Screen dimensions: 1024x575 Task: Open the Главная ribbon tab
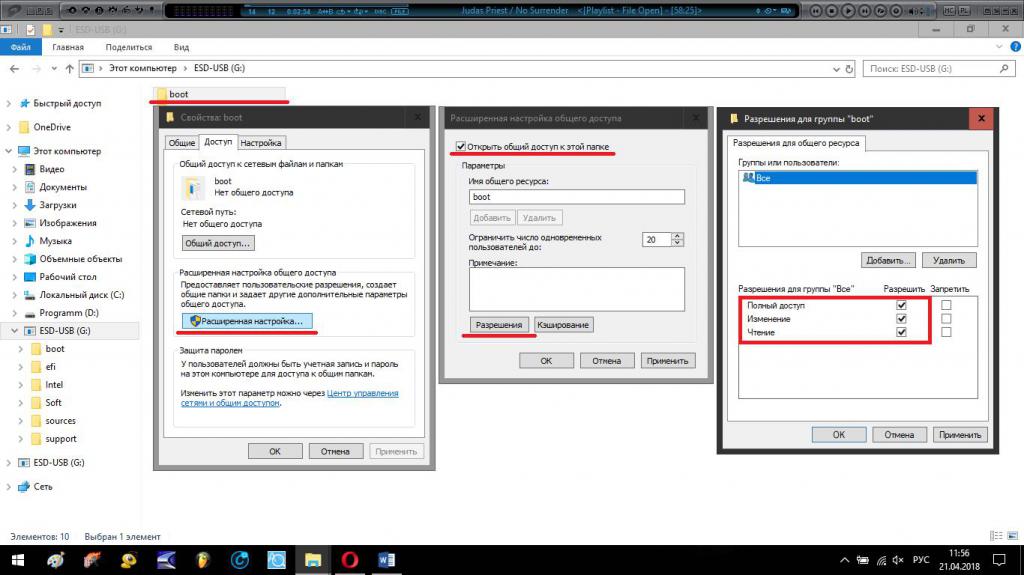tap(68, 47)
